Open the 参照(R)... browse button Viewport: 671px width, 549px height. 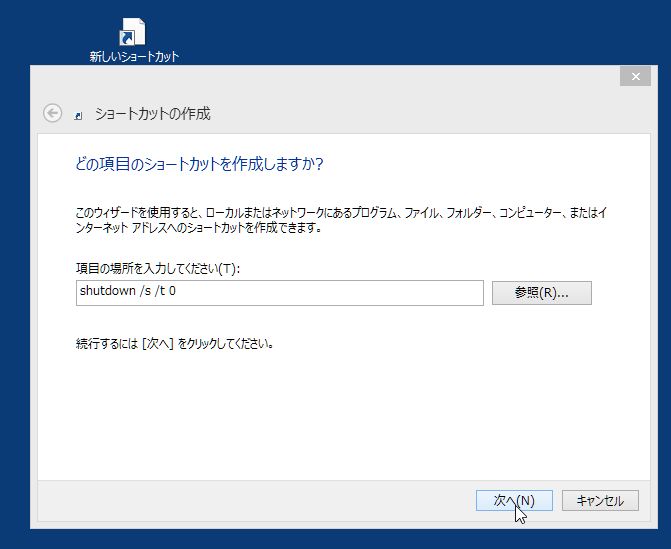[x=542, y=293]
